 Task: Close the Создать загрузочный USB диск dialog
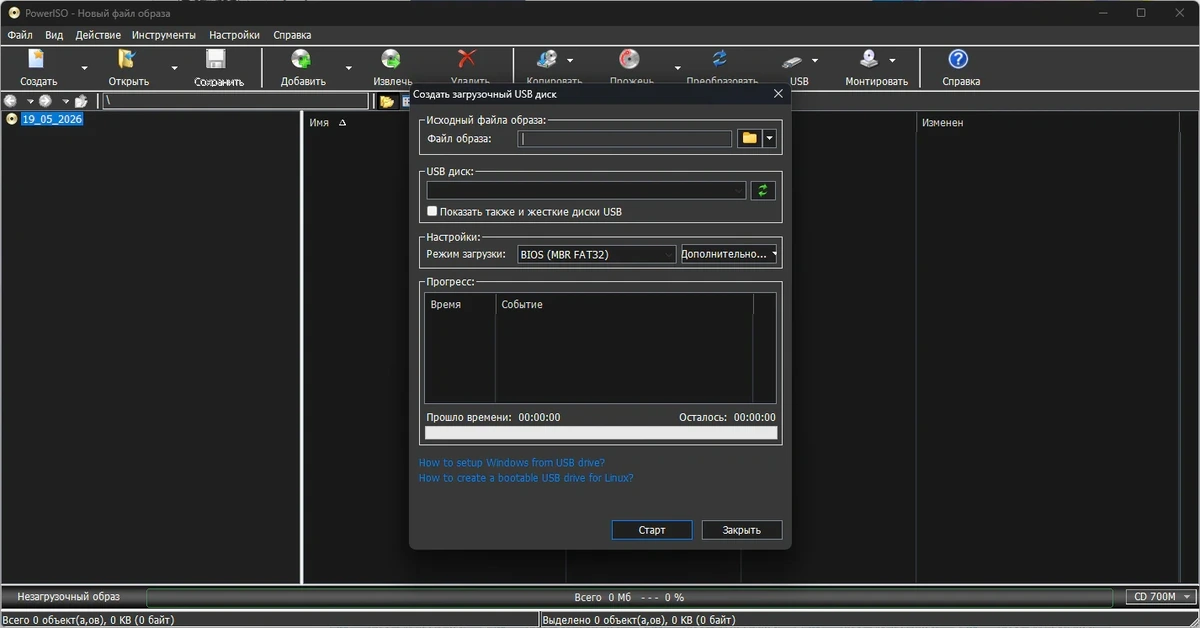coord(778,94)
